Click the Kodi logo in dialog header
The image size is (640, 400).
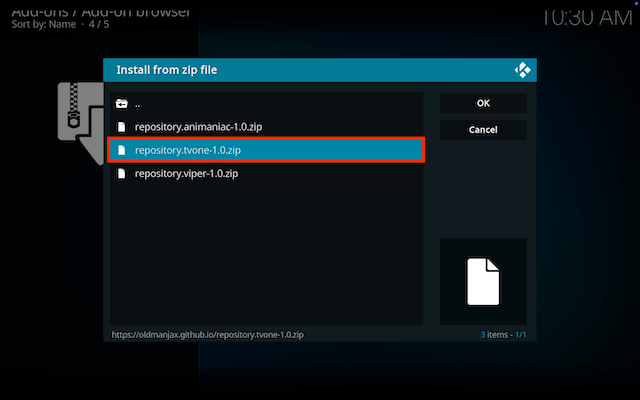coord(522,70)
